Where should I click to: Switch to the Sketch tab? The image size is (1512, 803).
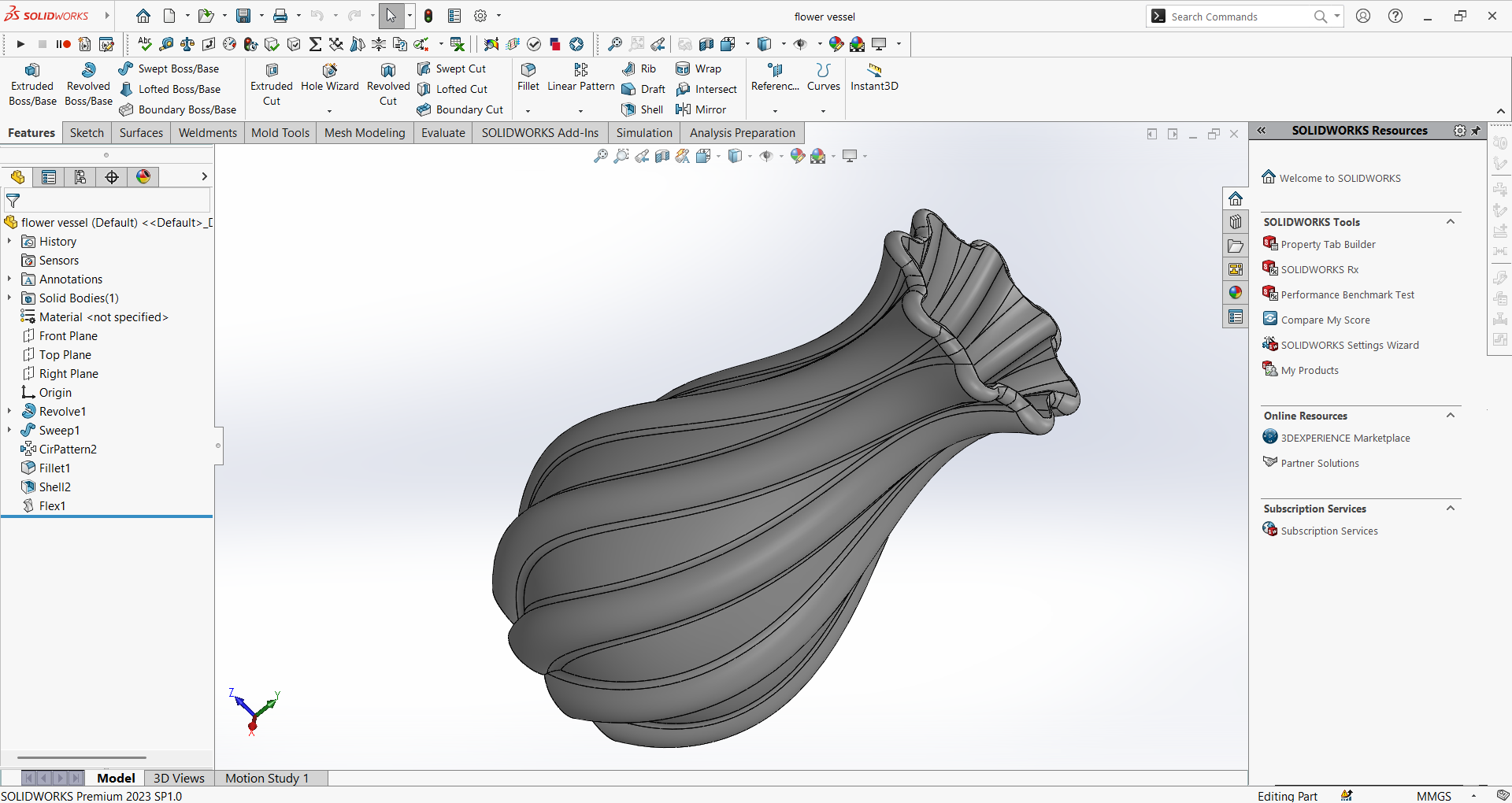point(87,133)
